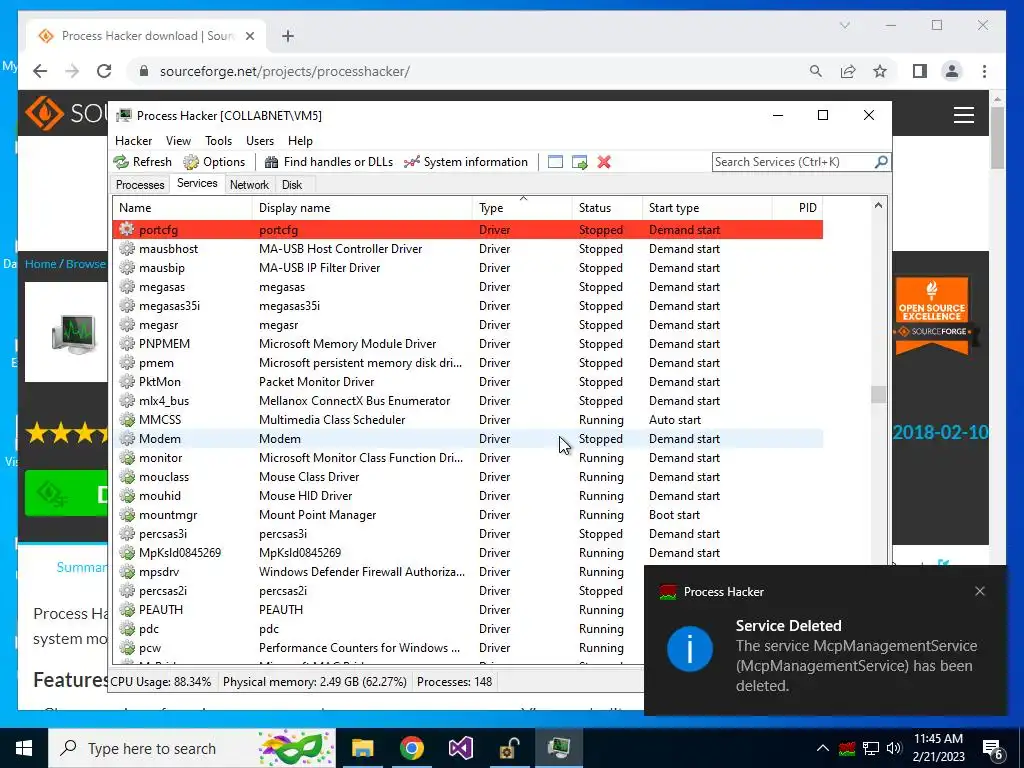
Task: Select the Services tab
Action: click(x=197, y=184)
